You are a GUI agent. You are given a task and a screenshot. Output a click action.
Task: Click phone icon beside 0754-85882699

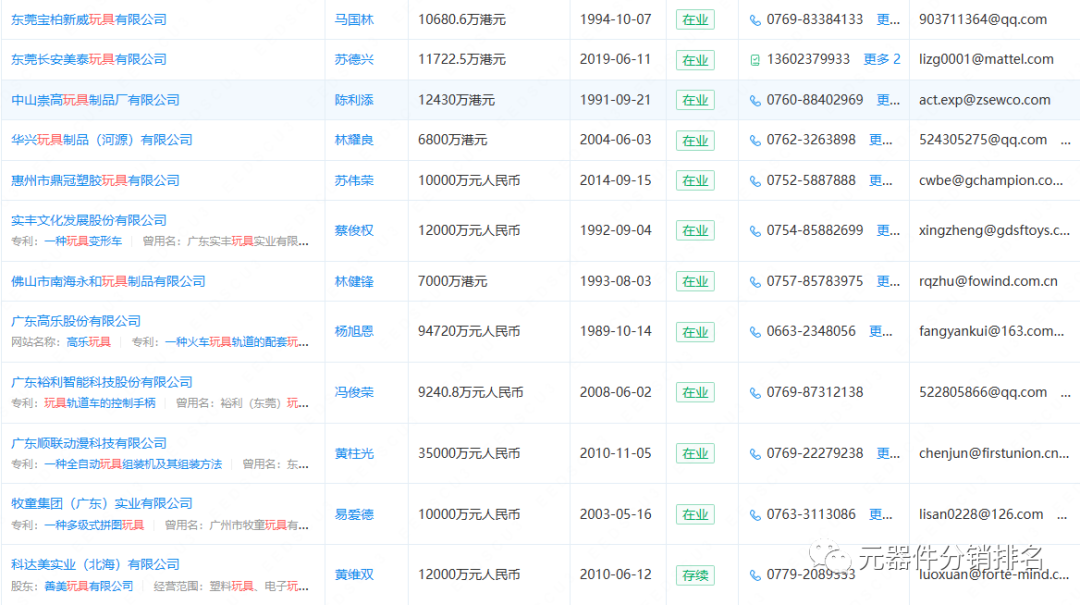click(755, 231)
